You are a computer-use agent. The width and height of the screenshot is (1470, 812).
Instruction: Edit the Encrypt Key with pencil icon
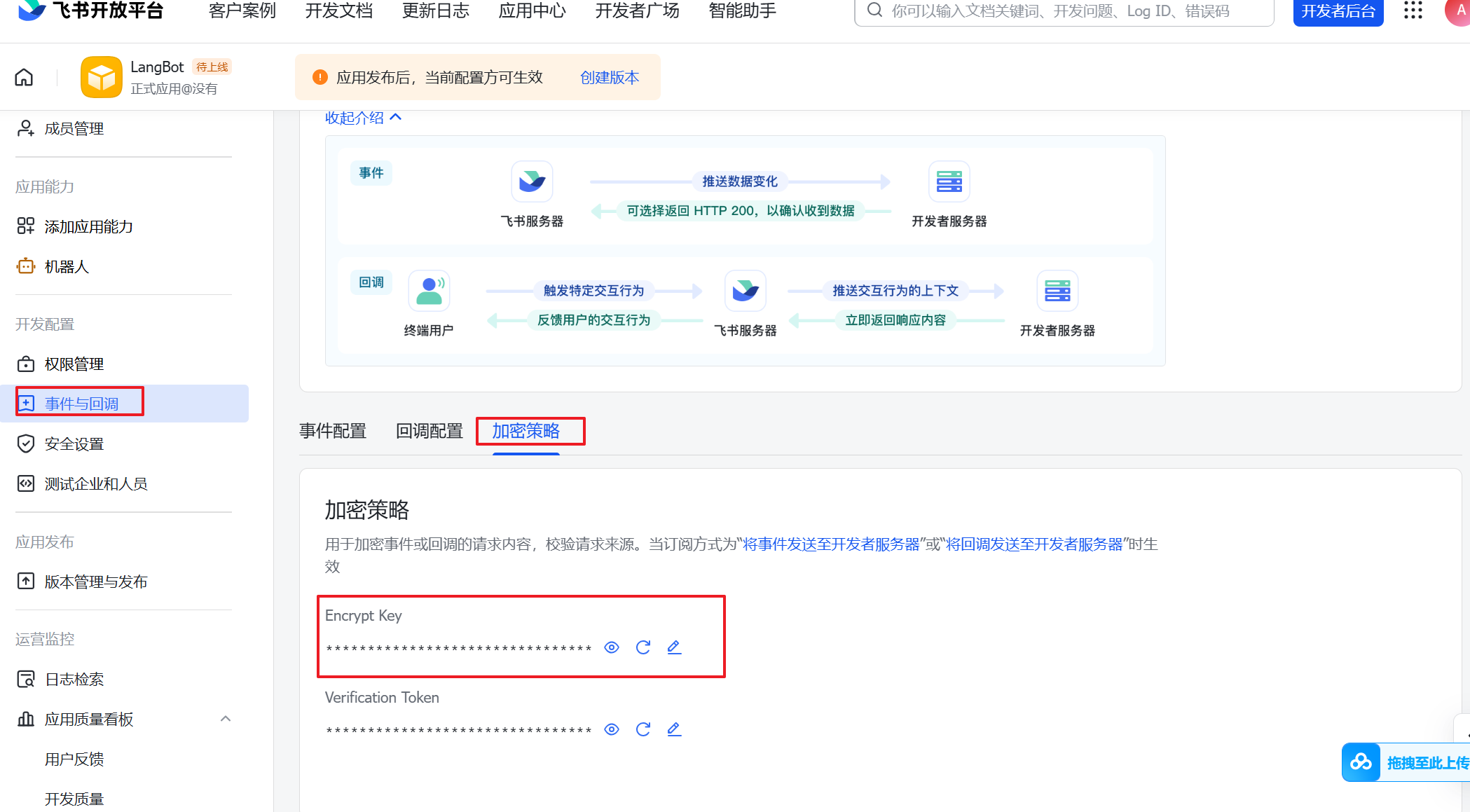click(x=674, y=647)
